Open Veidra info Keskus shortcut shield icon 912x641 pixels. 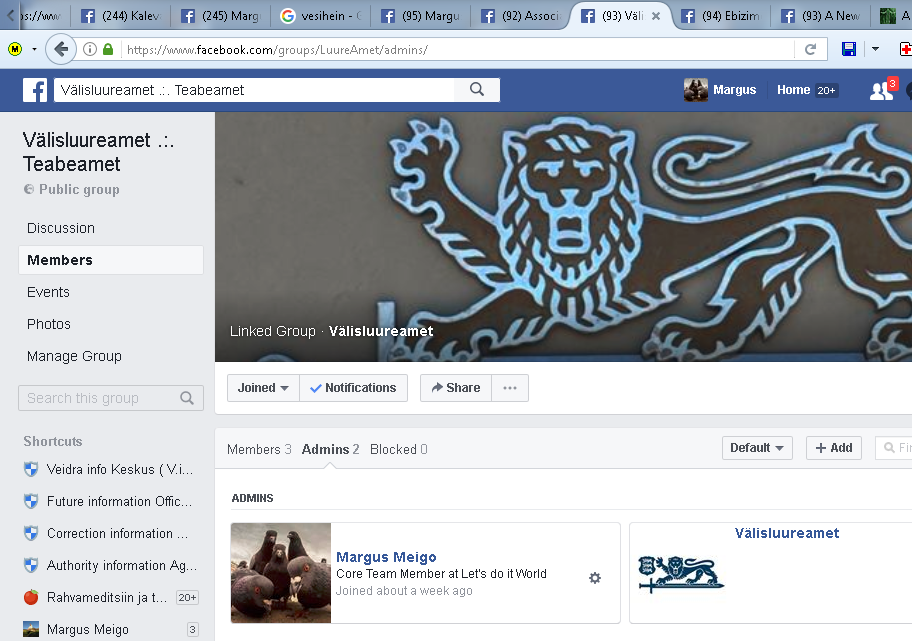[x=31, y=469]
